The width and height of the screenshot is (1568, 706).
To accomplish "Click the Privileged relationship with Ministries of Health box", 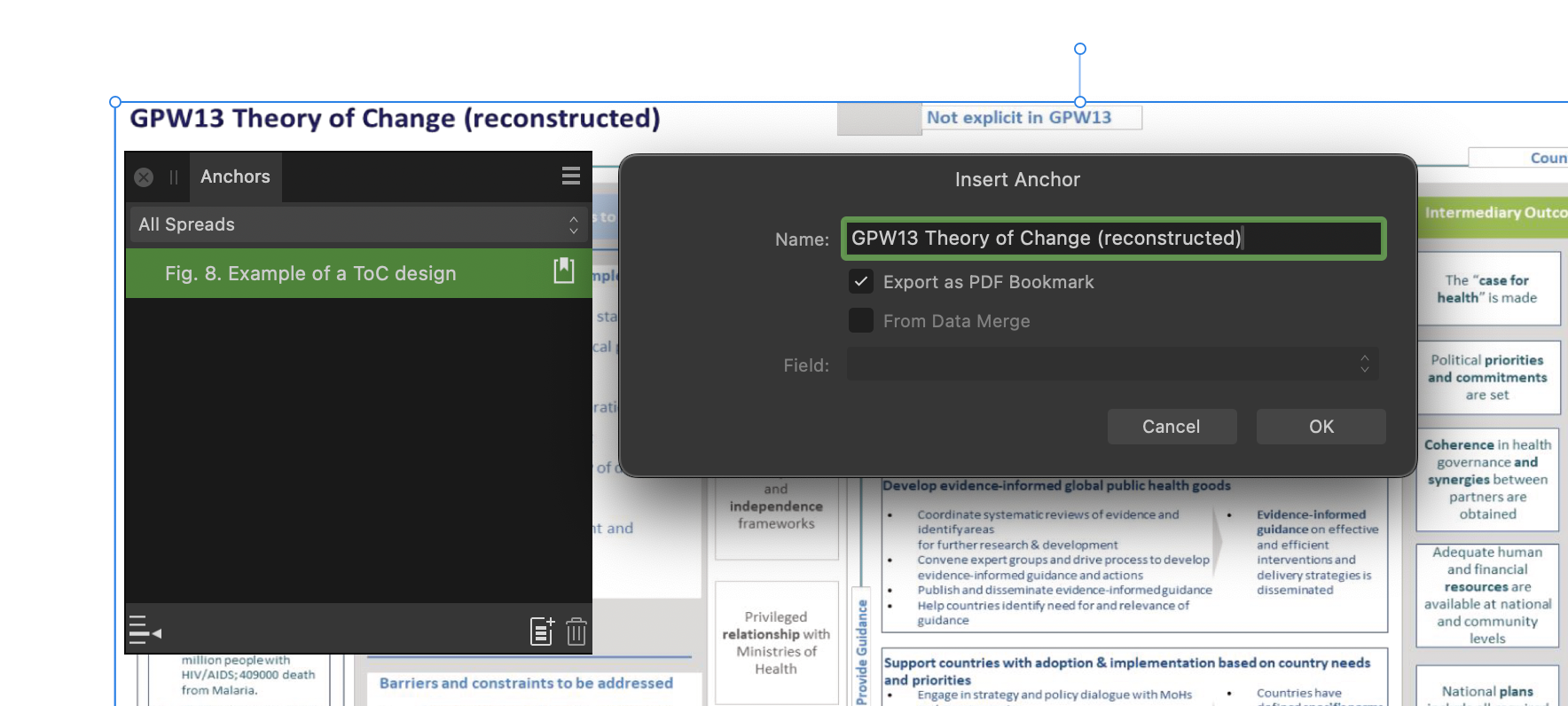I will tap(776, 643).
